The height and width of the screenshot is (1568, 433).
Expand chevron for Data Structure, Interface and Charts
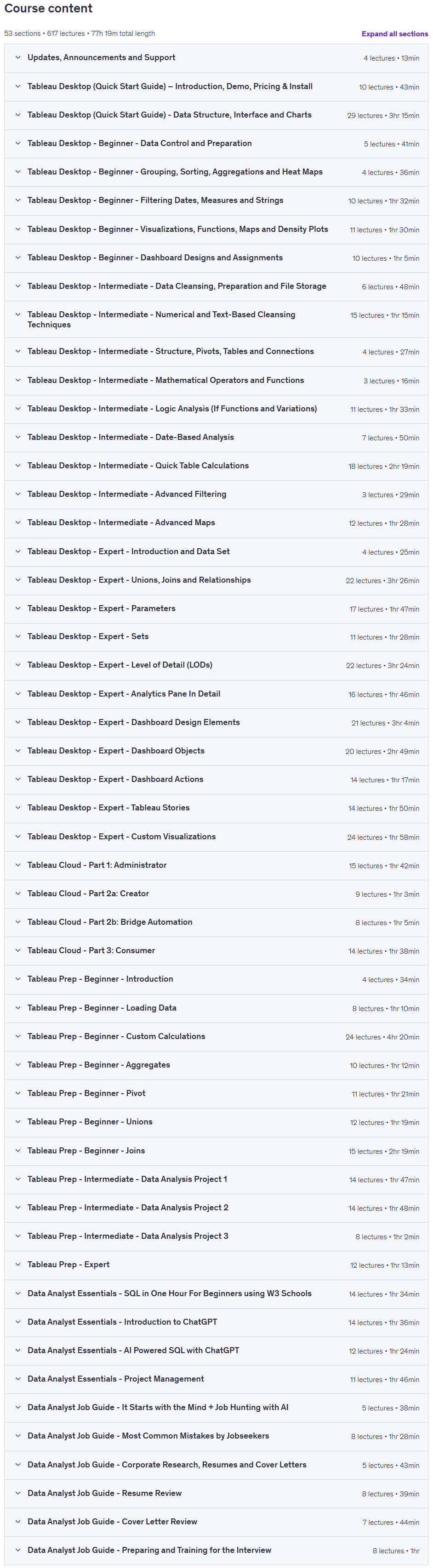pos(17,114)
